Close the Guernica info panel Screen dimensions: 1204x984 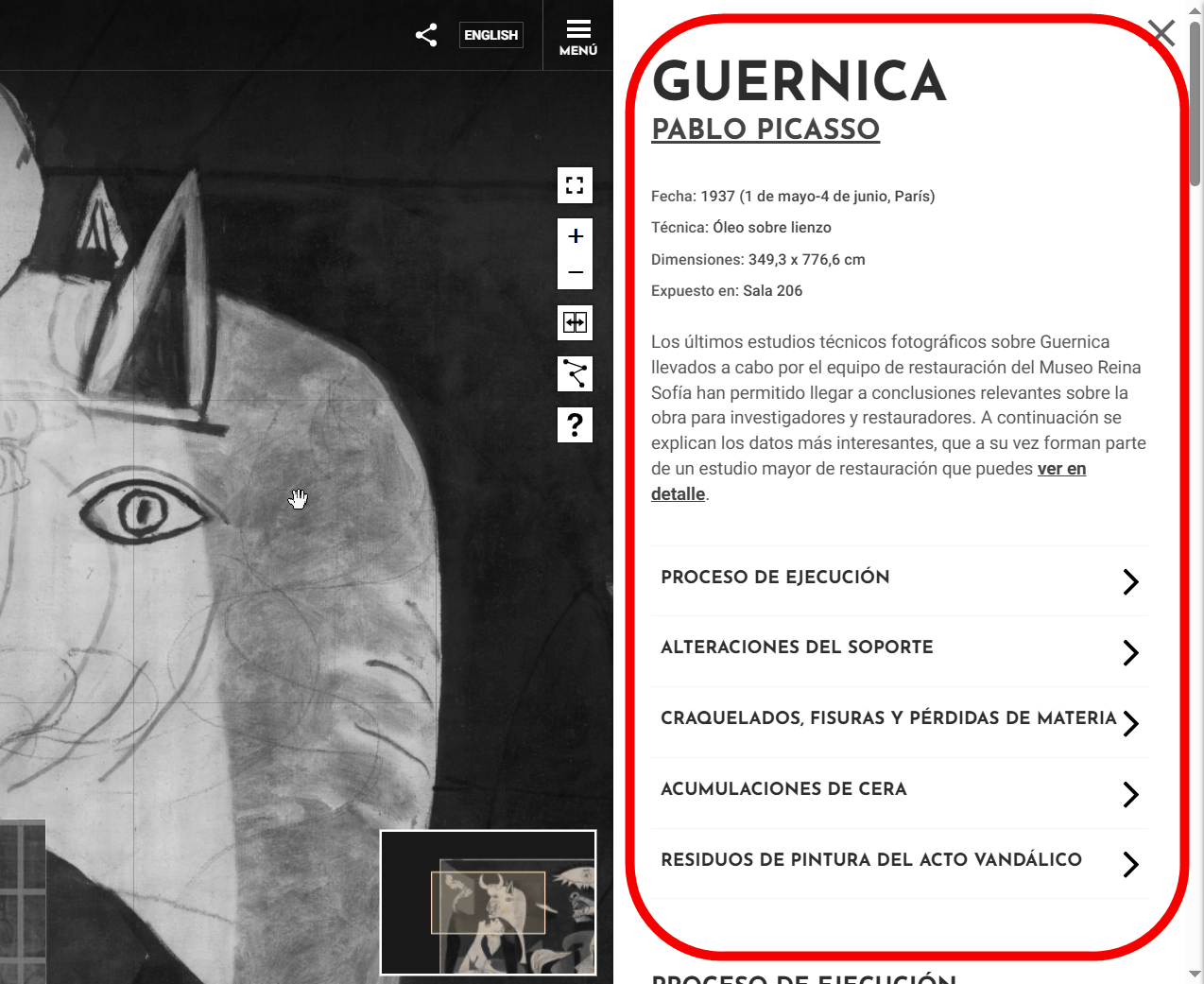tap(1161, 33)
